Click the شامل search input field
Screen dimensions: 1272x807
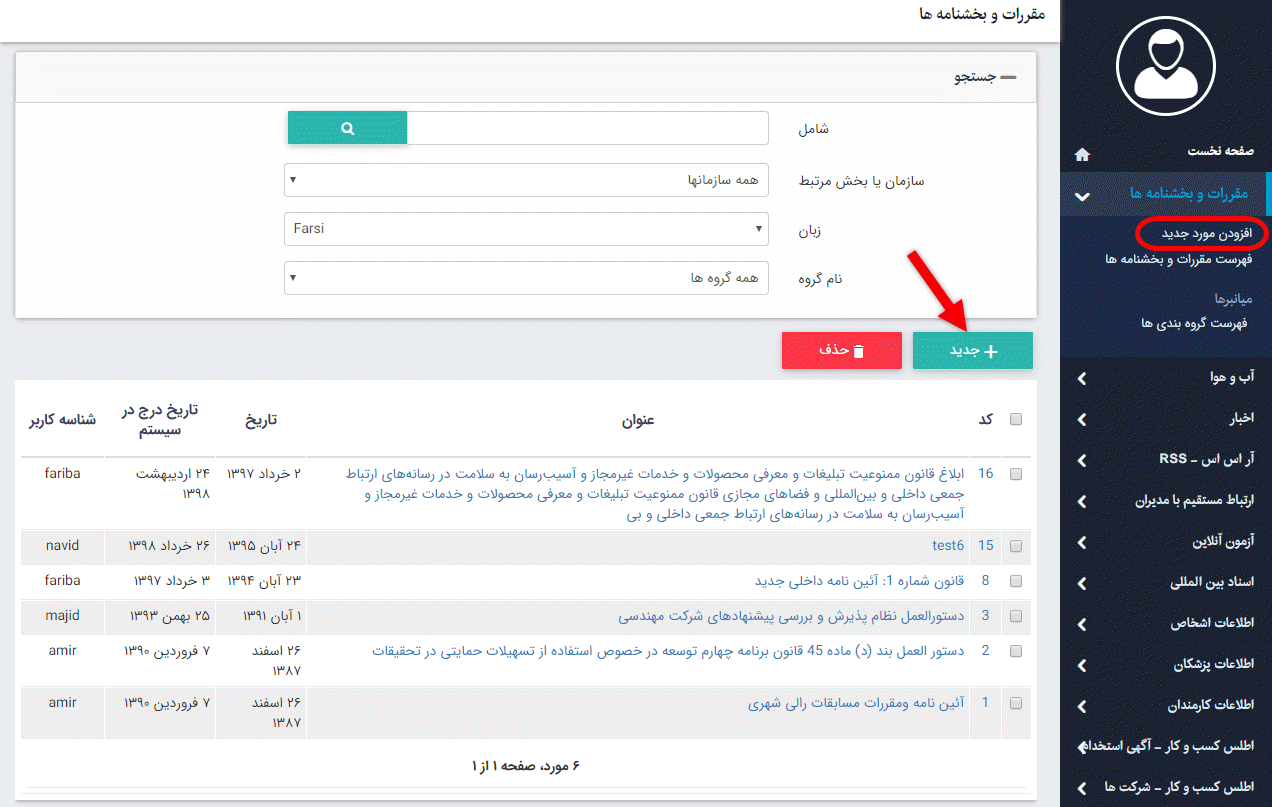point(590,127)
